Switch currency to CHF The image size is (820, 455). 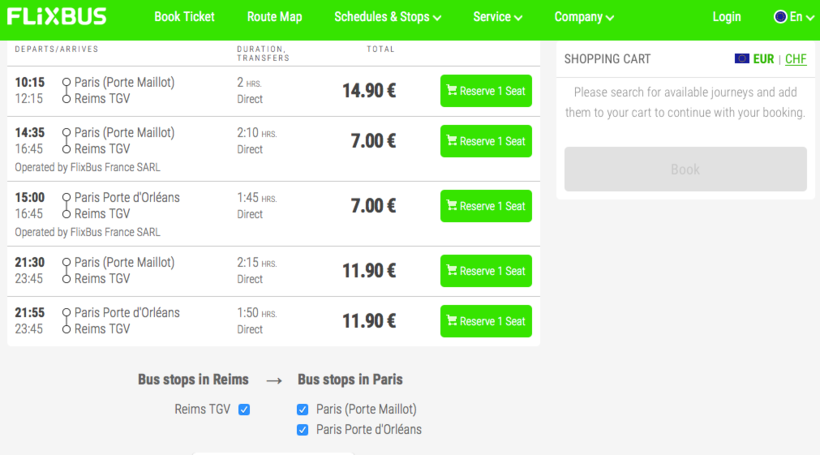pyautogui.click(x=796, y=59)
